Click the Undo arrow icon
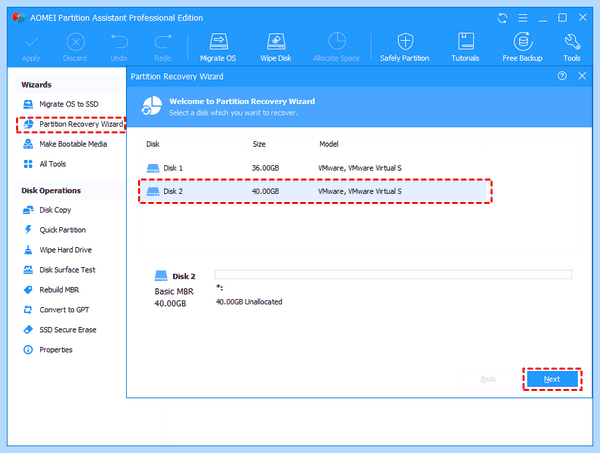This screenshot has width=600, height=453. coord(119,41)
